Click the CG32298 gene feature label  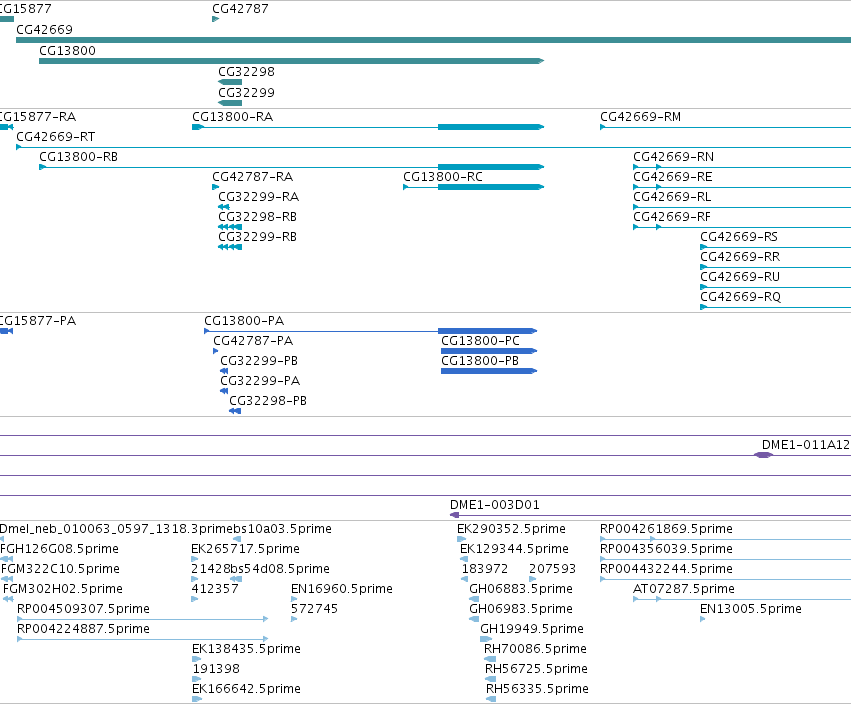246,72
